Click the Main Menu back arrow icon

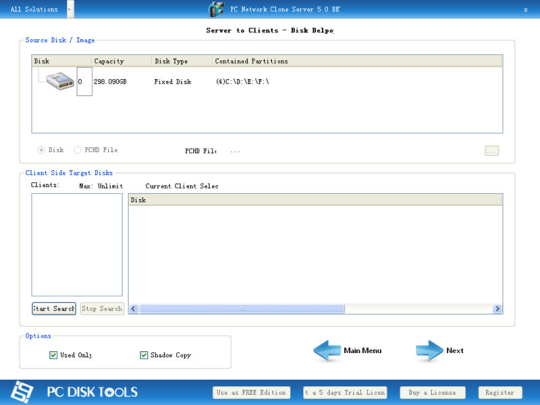click(x=327, y=351)
